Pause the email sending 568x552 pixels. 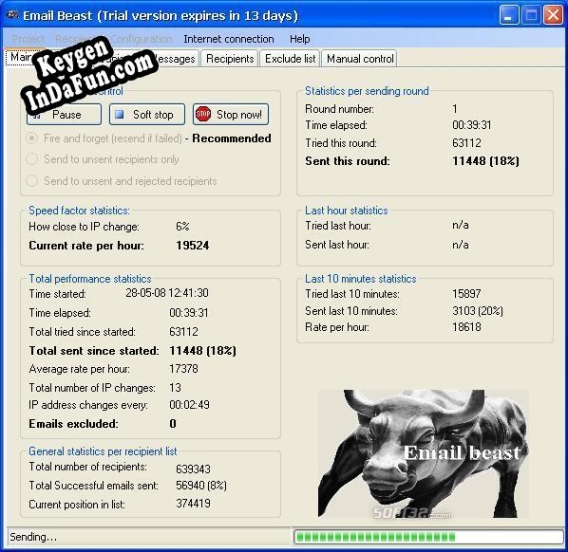point(64,114)
